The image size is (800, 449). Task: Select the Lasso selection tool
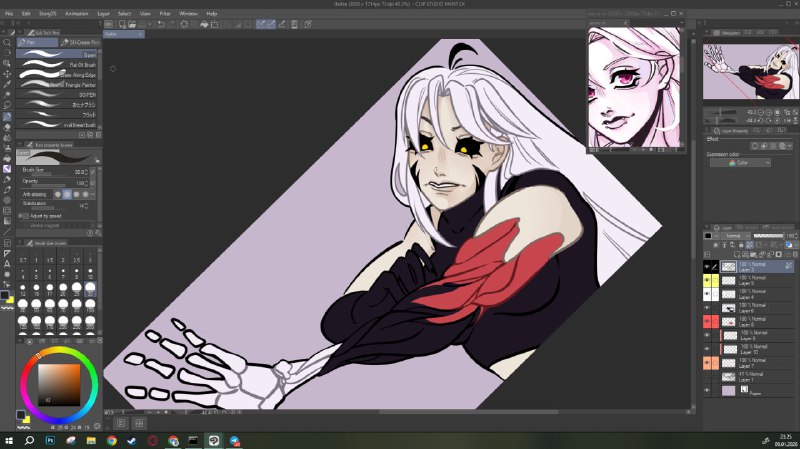[x=7, y=106]
